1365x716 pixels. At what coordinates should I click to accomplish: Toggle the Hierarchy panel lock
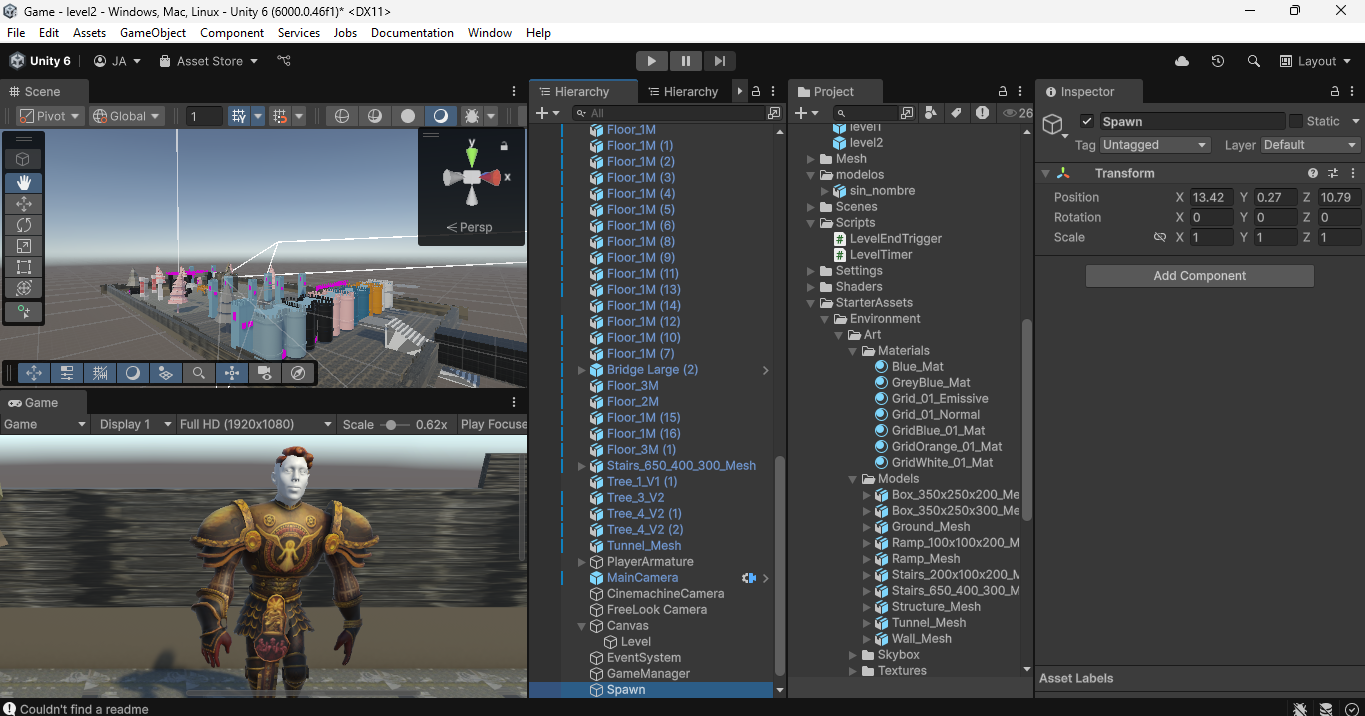pyautogui.click(x=756, y=91)
